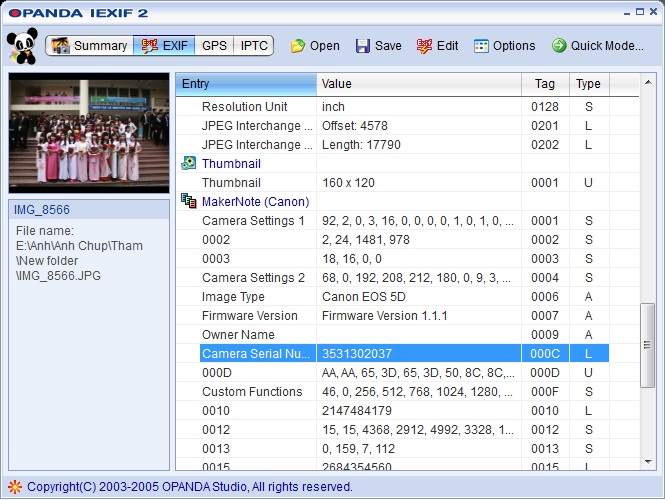Image resolution: width=665 pixels, height=500 pixels.
Task: Click the Value column header
Action: click(419, 84)
